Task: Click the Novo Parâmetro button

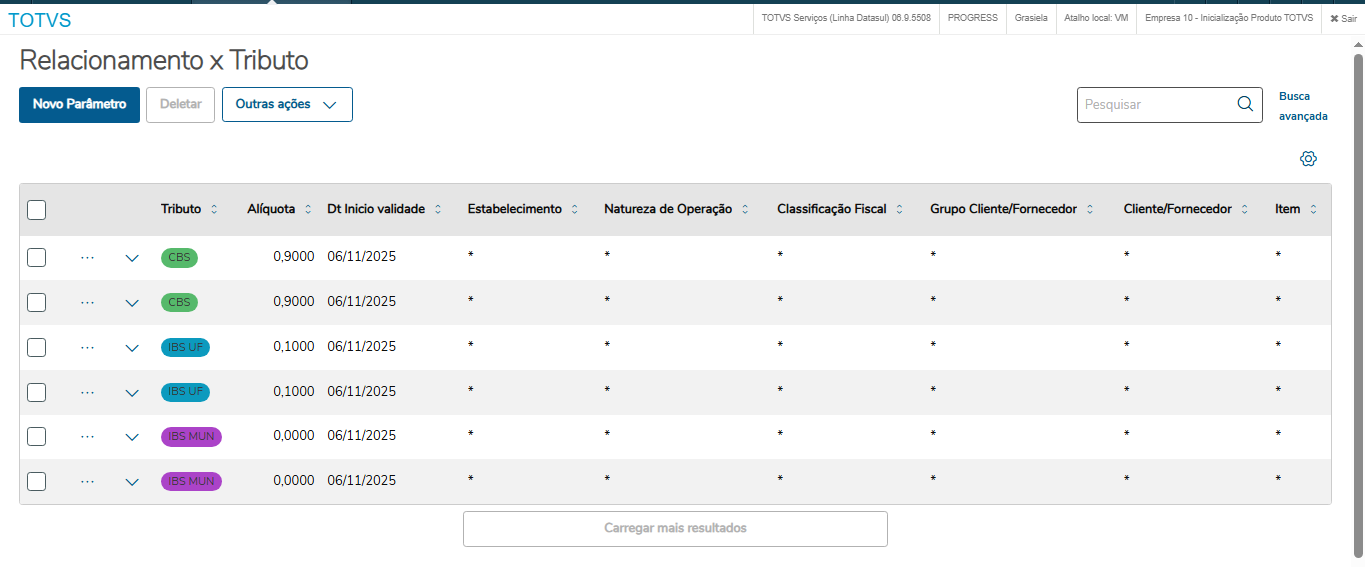Action: click(x=79, y=104)
